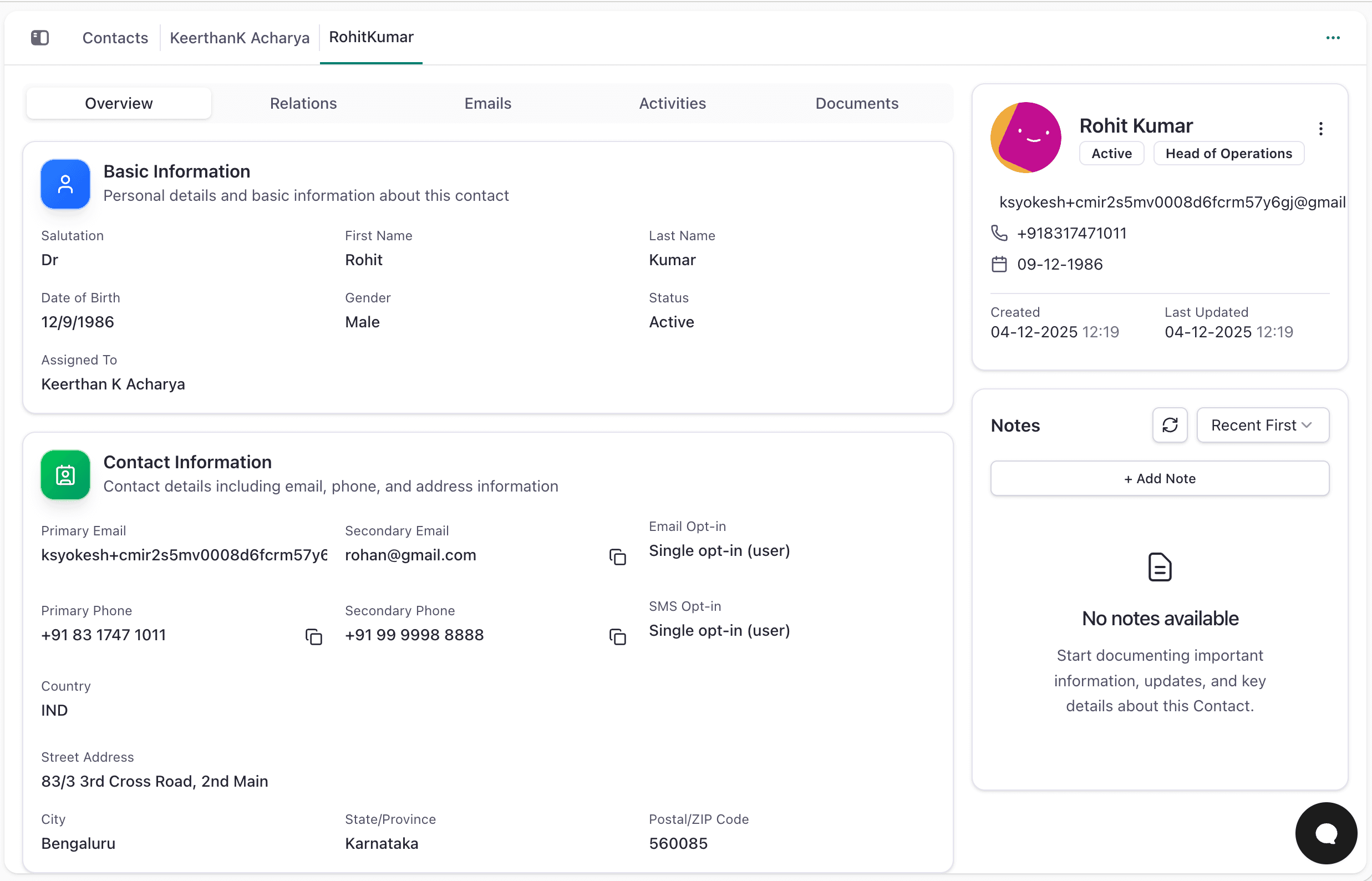Click the secondary phone +91 99 9998 8888
Screen dimensions: 1372x881
coord(414,635)
